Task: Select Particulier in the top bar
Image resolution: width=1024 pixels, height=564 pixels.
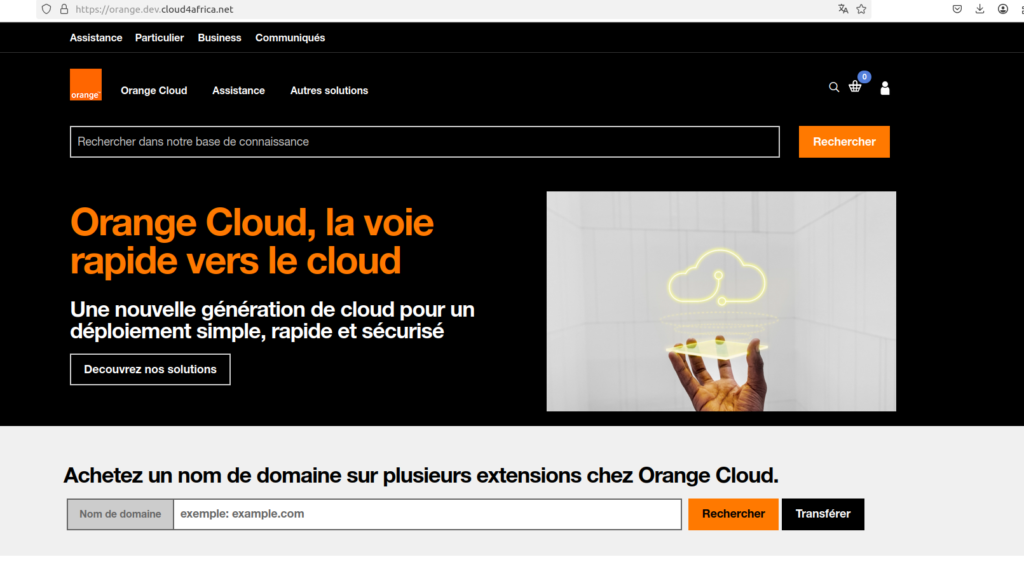Action: tap(160, 38)
